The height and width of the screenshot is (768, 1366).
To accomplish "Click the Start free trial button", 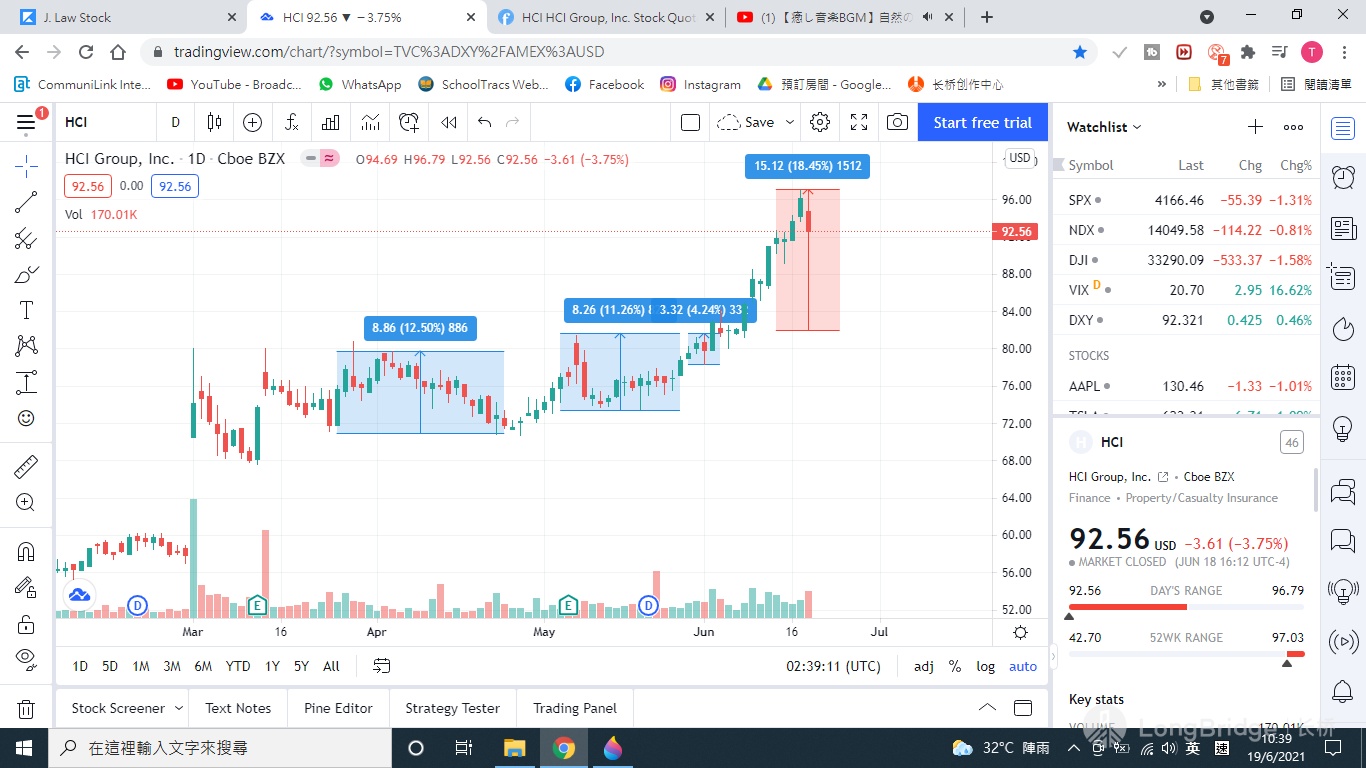I will coord(982,122).
